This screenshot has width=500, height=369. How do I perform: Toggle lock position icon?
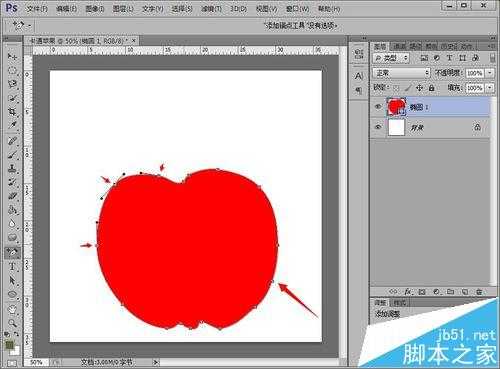(x=420, y=88)
